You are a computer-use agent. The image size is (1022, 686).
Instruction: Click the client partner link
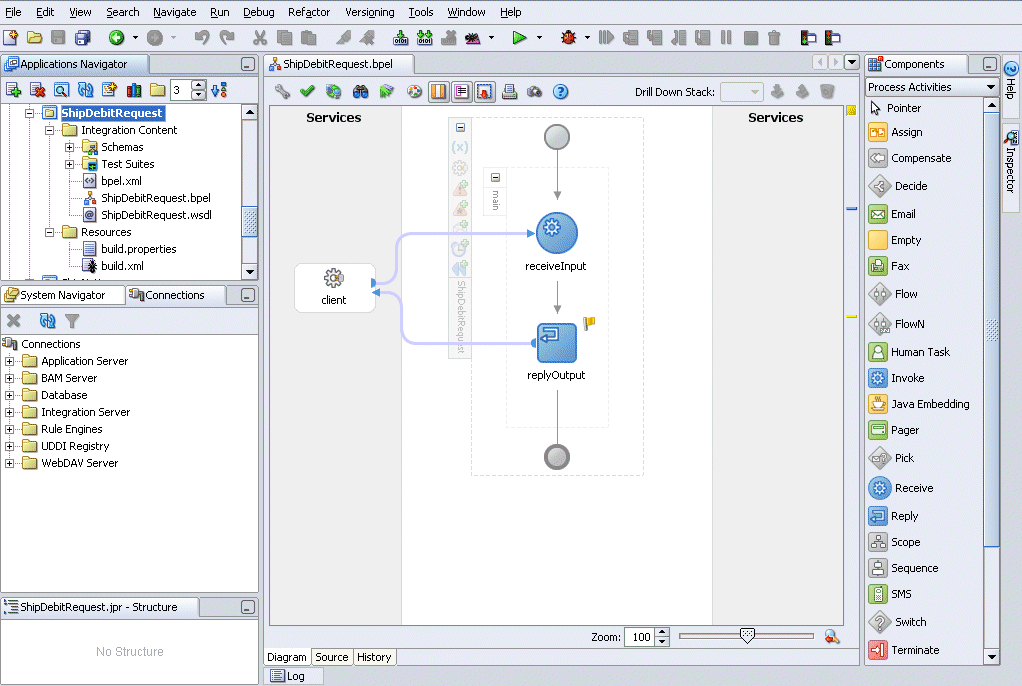point(334,287)
